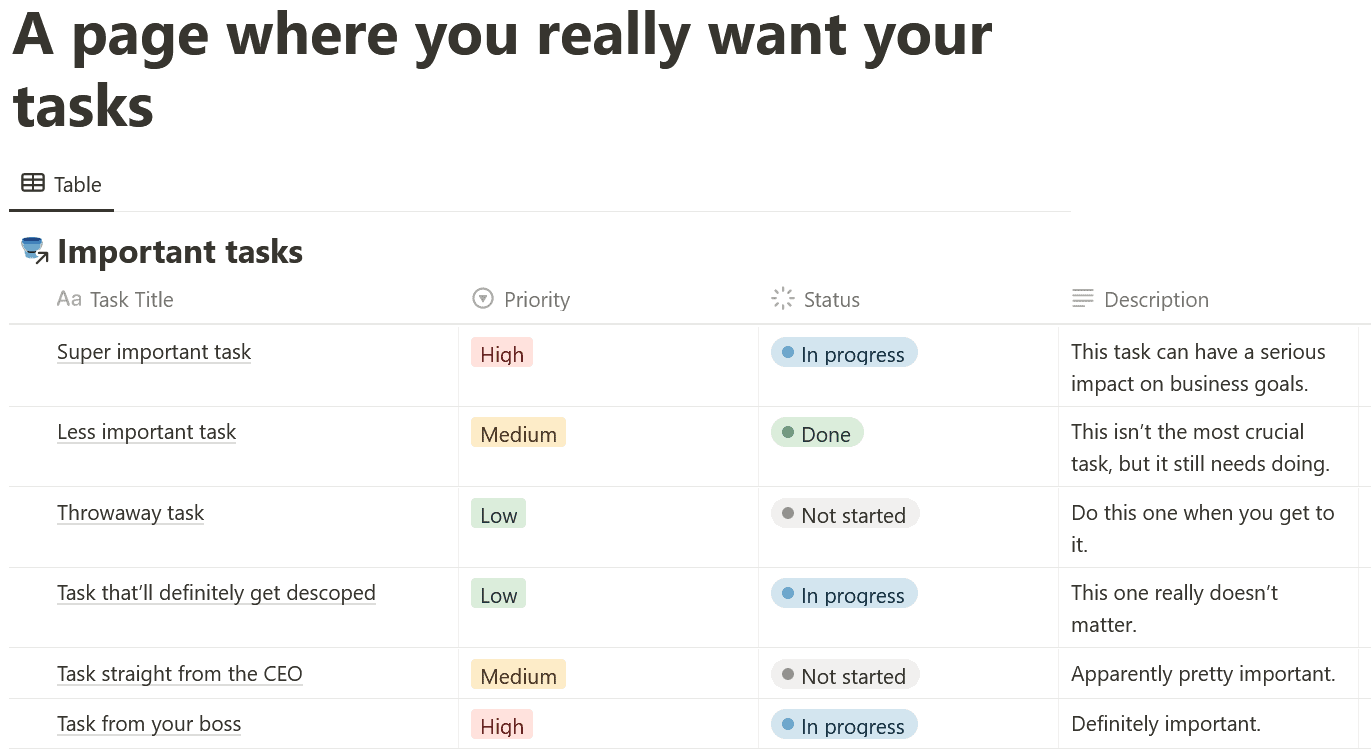
Task: Click the Aa icon in the Task Title header
Action: pyautogui.click(x=68, y=298)
